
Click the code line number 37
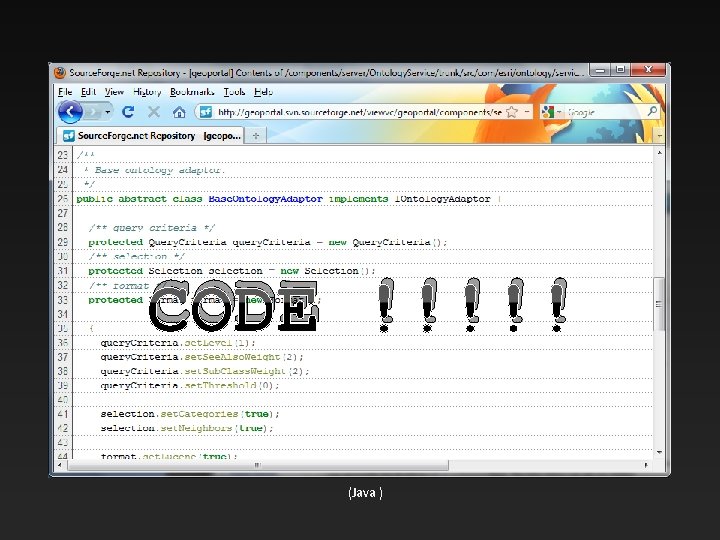62,357
